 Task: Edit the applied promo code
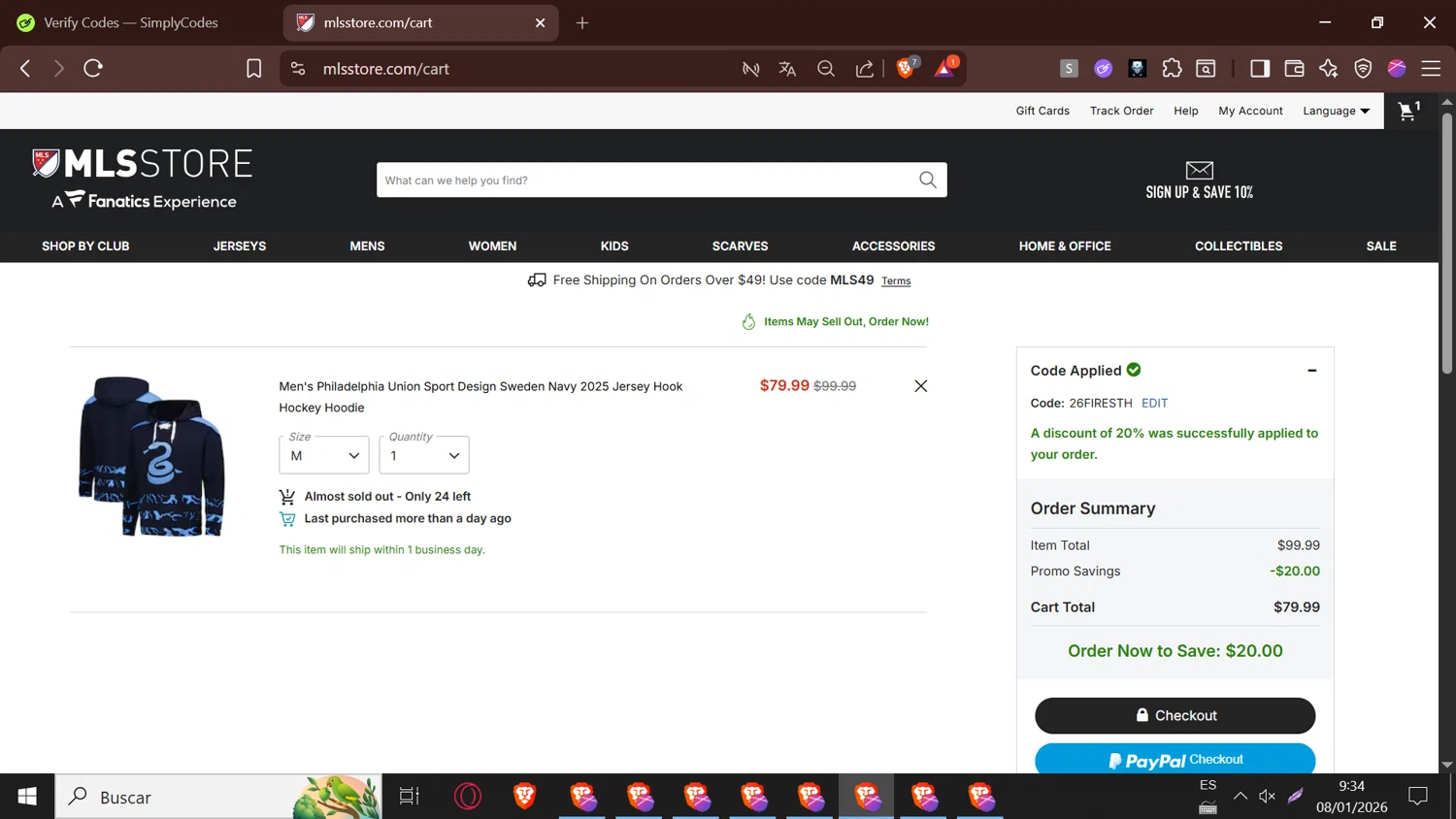(x=1154, y=403)
